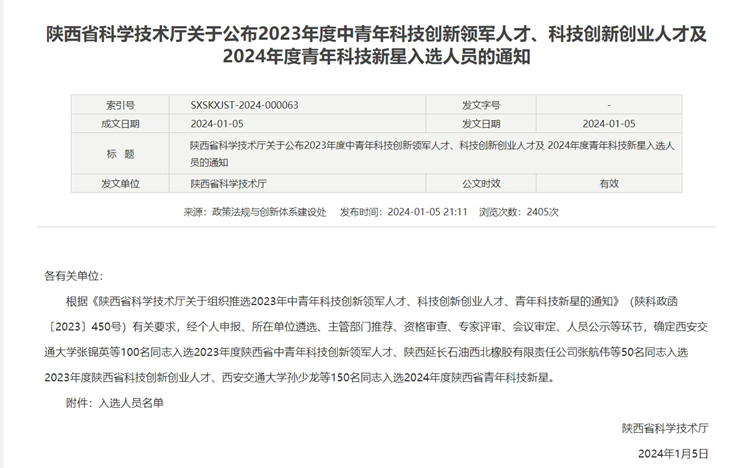This screenshot has height=468, width=750.
Task: Select the index number SXSKXJST-2024-000063
Action: (x=244, y=105)
